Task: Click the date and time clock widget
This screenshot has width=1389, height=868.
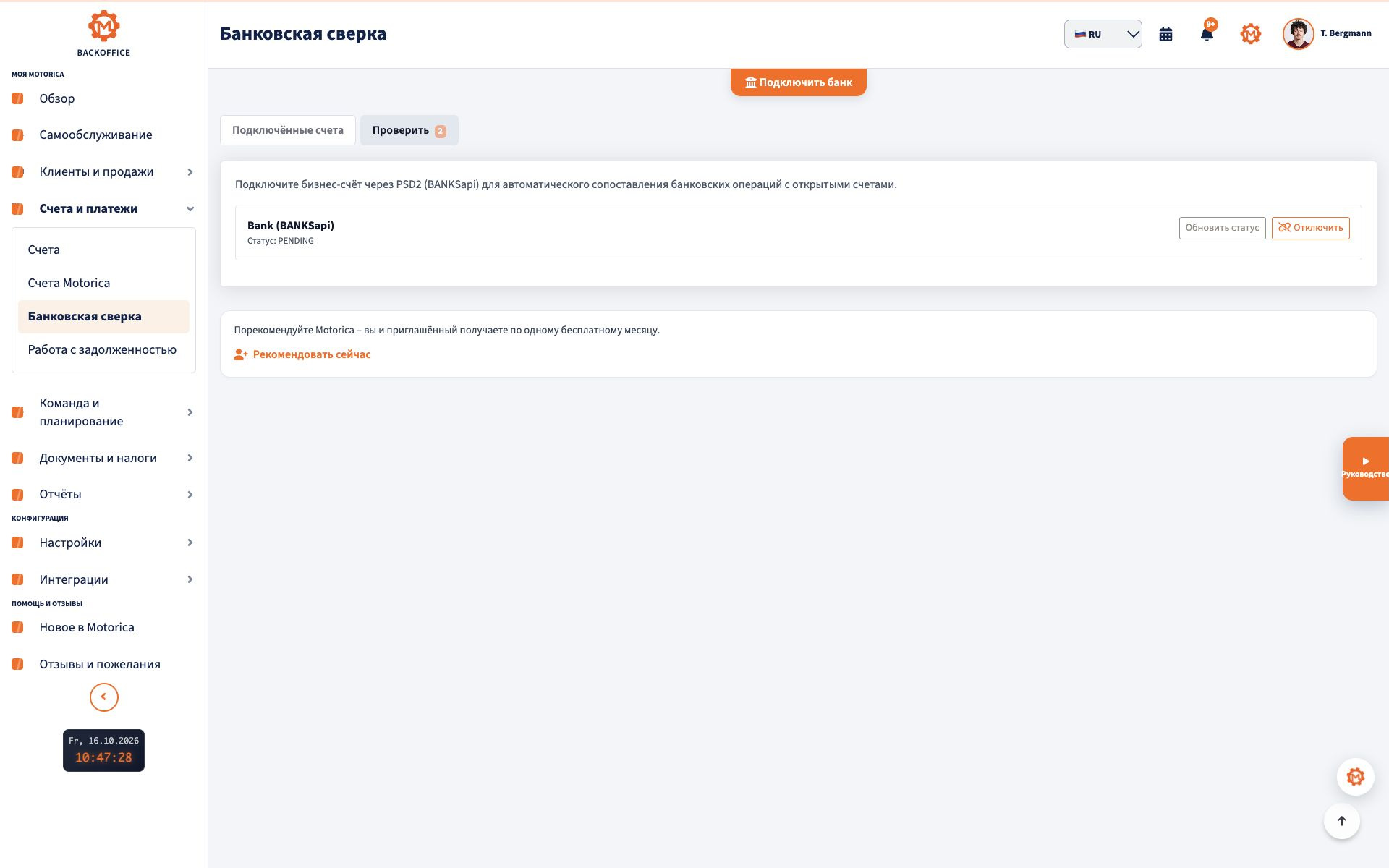Action: coord(103,750)
